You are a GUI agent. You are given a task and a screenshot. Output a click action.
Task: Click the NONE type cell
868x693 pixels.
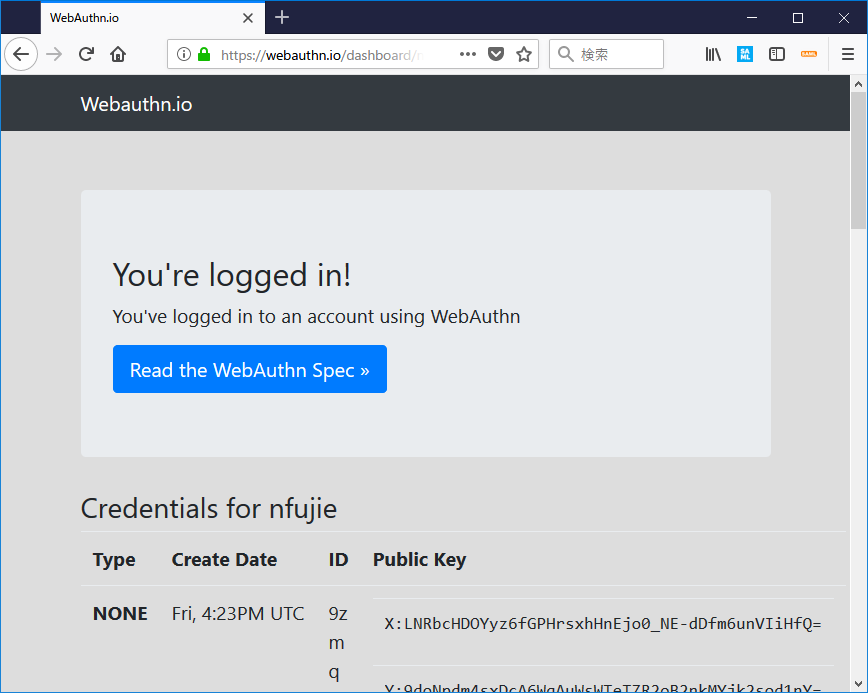(120, 613)
